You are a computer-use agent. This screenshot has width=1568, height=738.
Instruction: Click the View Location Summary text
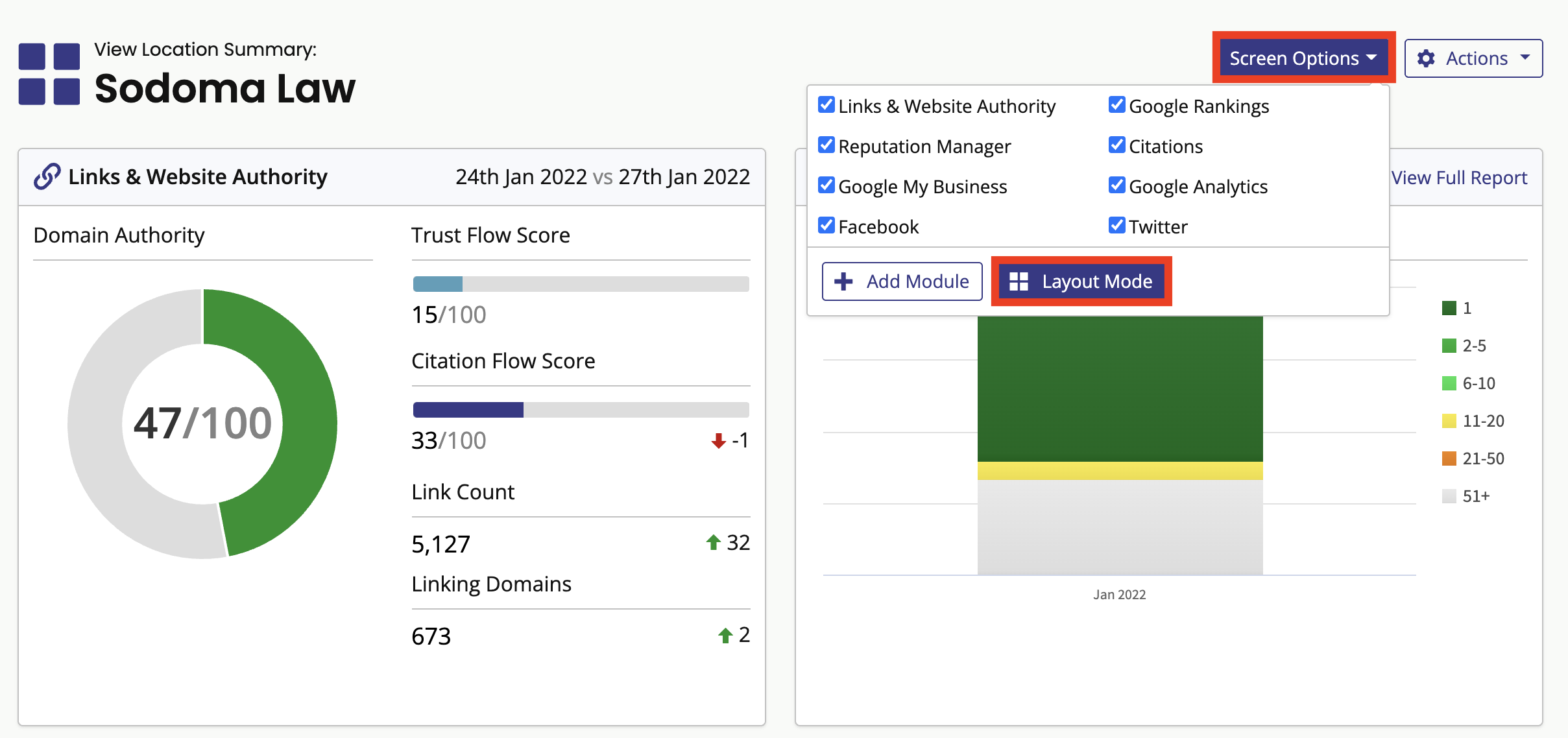[x=206, y=49]
